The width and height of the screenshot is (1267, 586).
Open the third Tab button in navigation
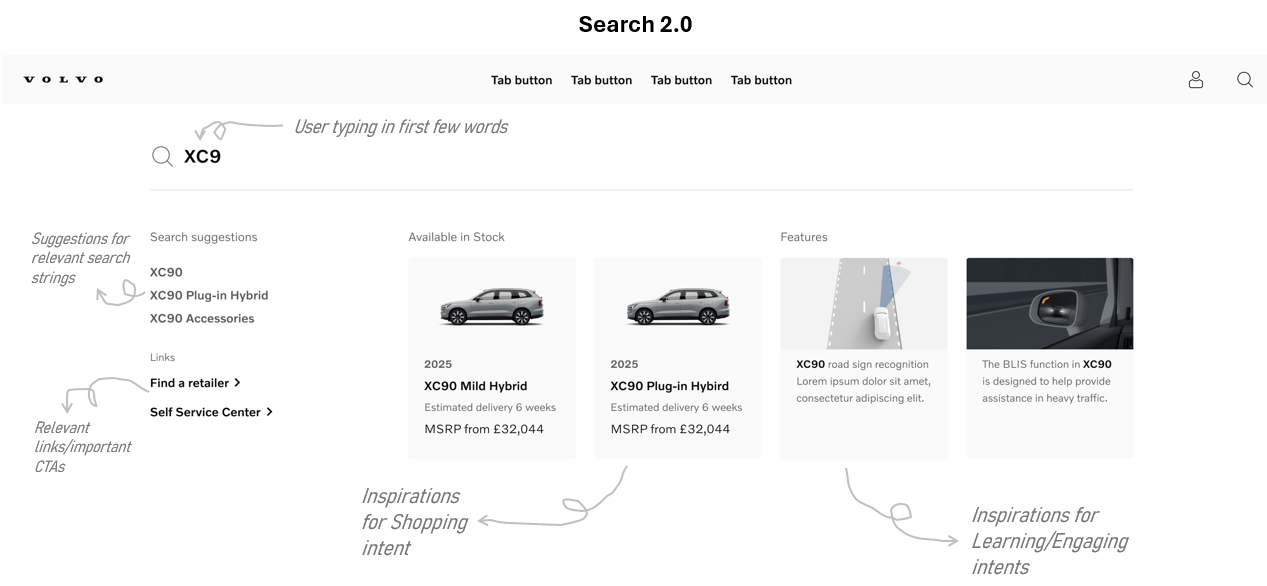point(681,80)
